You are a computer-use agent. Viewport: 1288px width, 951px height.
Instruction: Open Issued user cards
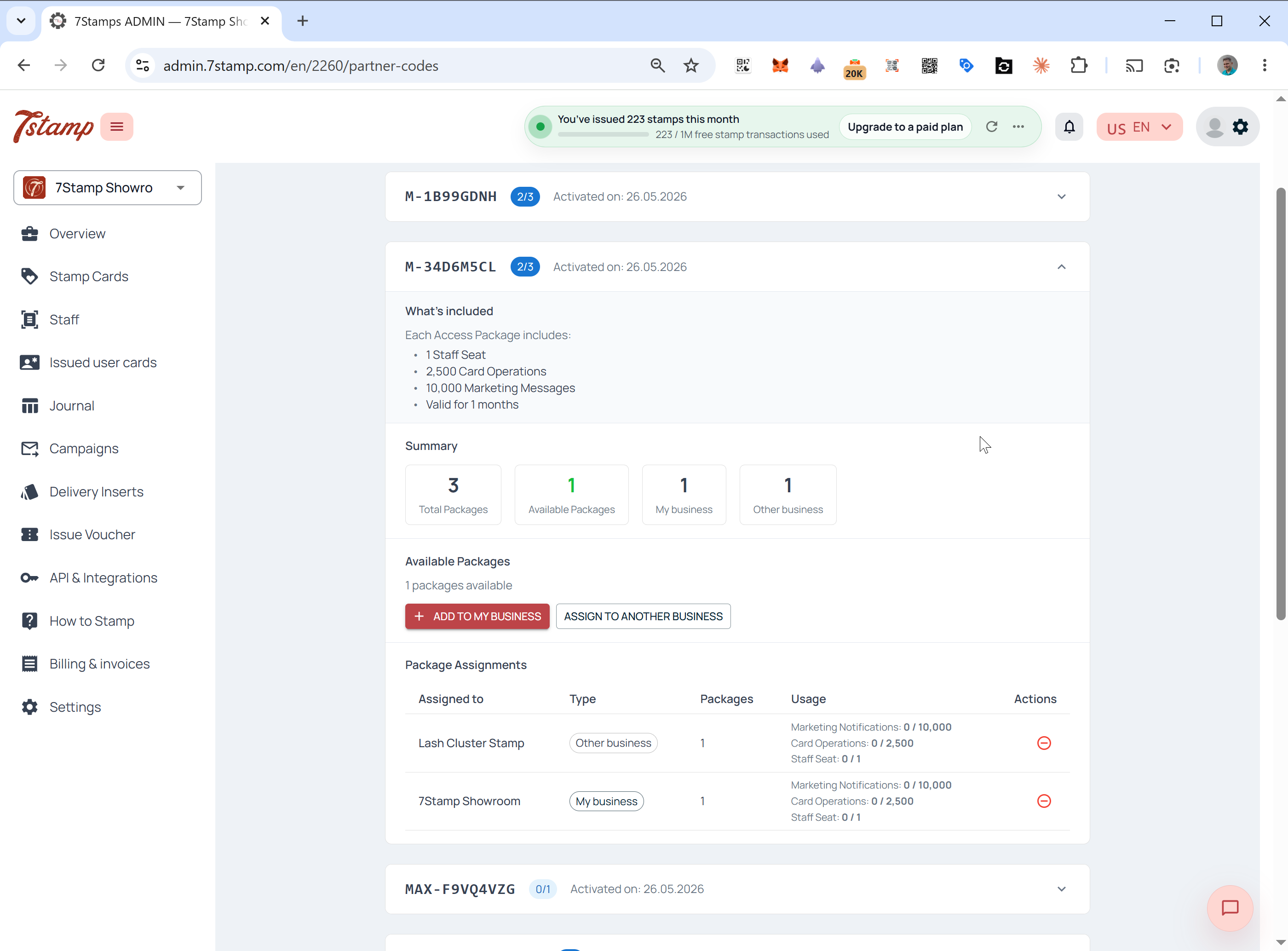[103, 363]
